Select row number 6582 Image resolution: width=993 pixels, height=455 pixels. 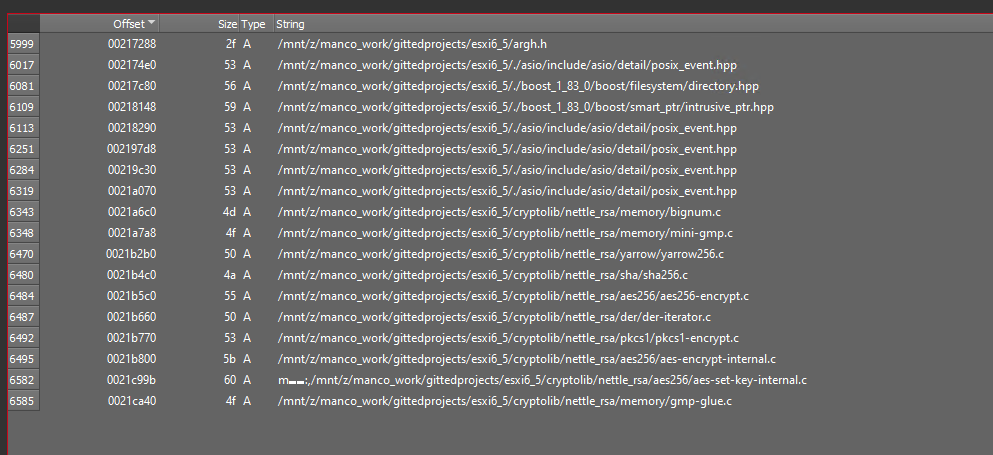coord(23,380)
